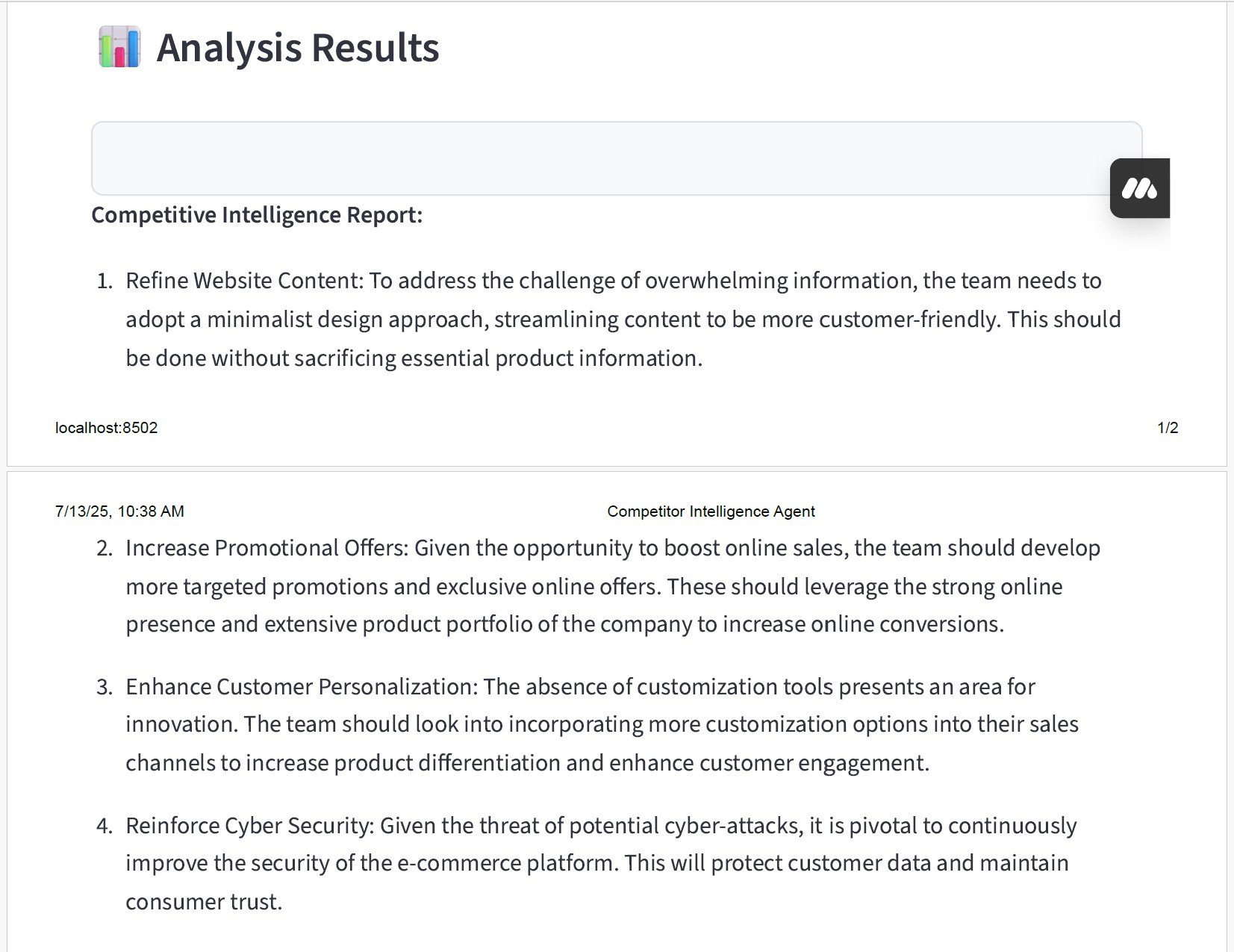
Task: Click the "Increase Promotional Offers" item title
Action: tap(266, 548)
